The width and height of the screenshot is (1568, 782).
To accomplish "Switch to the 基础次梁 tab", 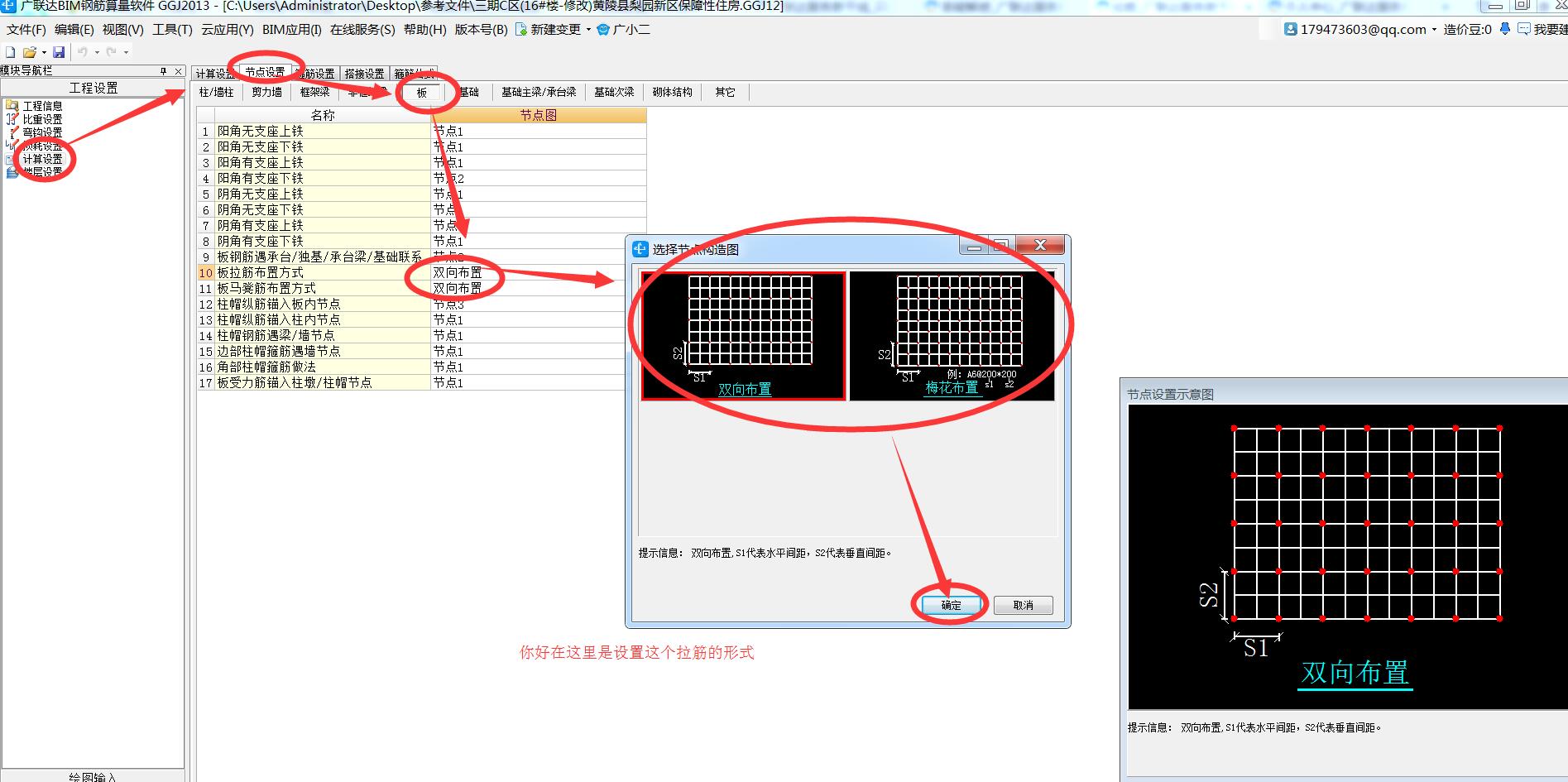I will [x=614, y=92].
